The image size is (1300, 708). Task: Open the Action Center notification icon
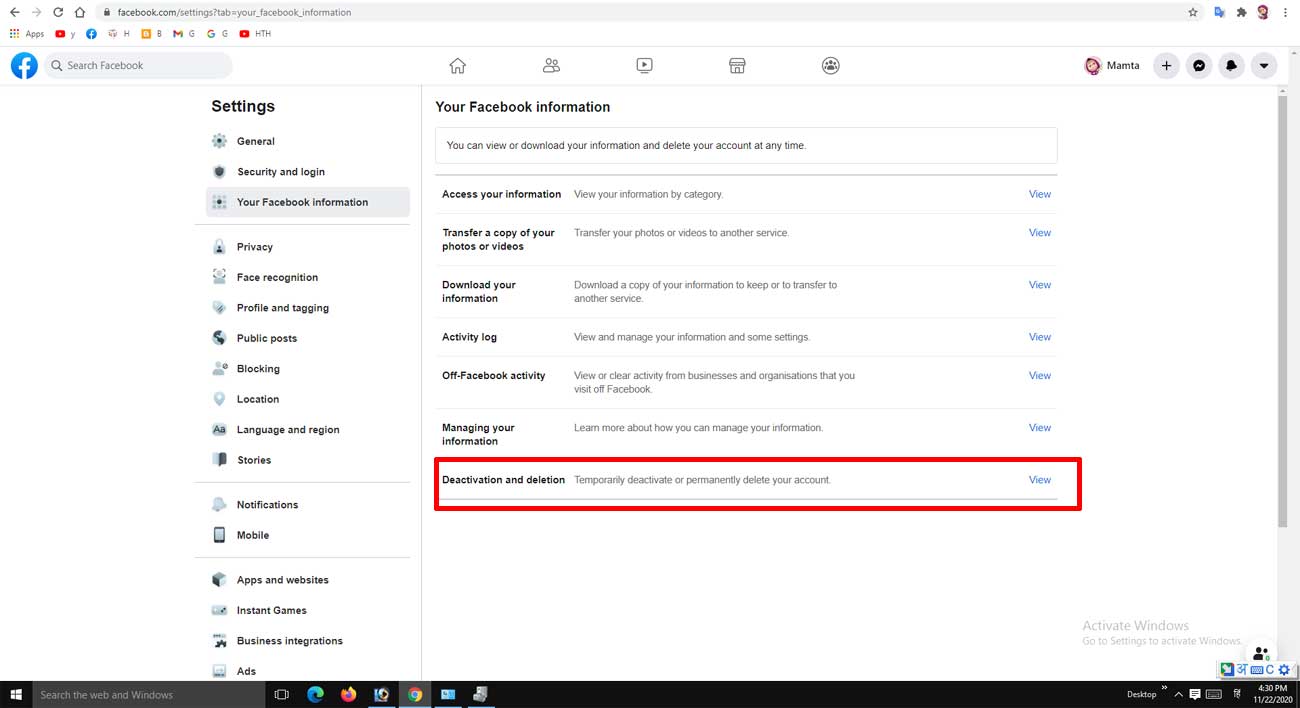(1194, 694)
